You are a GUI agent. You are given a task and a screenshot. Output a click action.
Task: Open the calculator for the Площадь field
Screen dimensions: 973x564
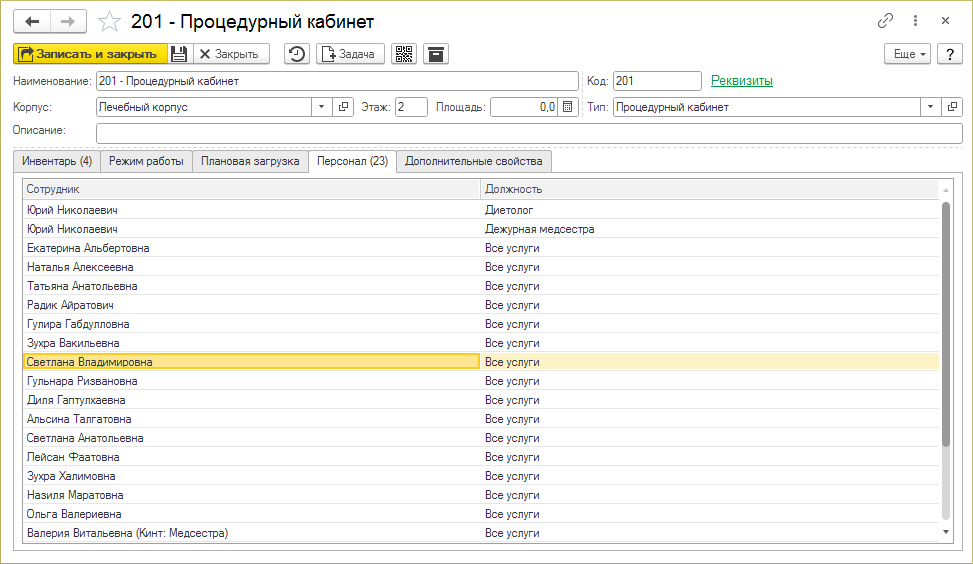pyautogui.click(x=568, y=107)
